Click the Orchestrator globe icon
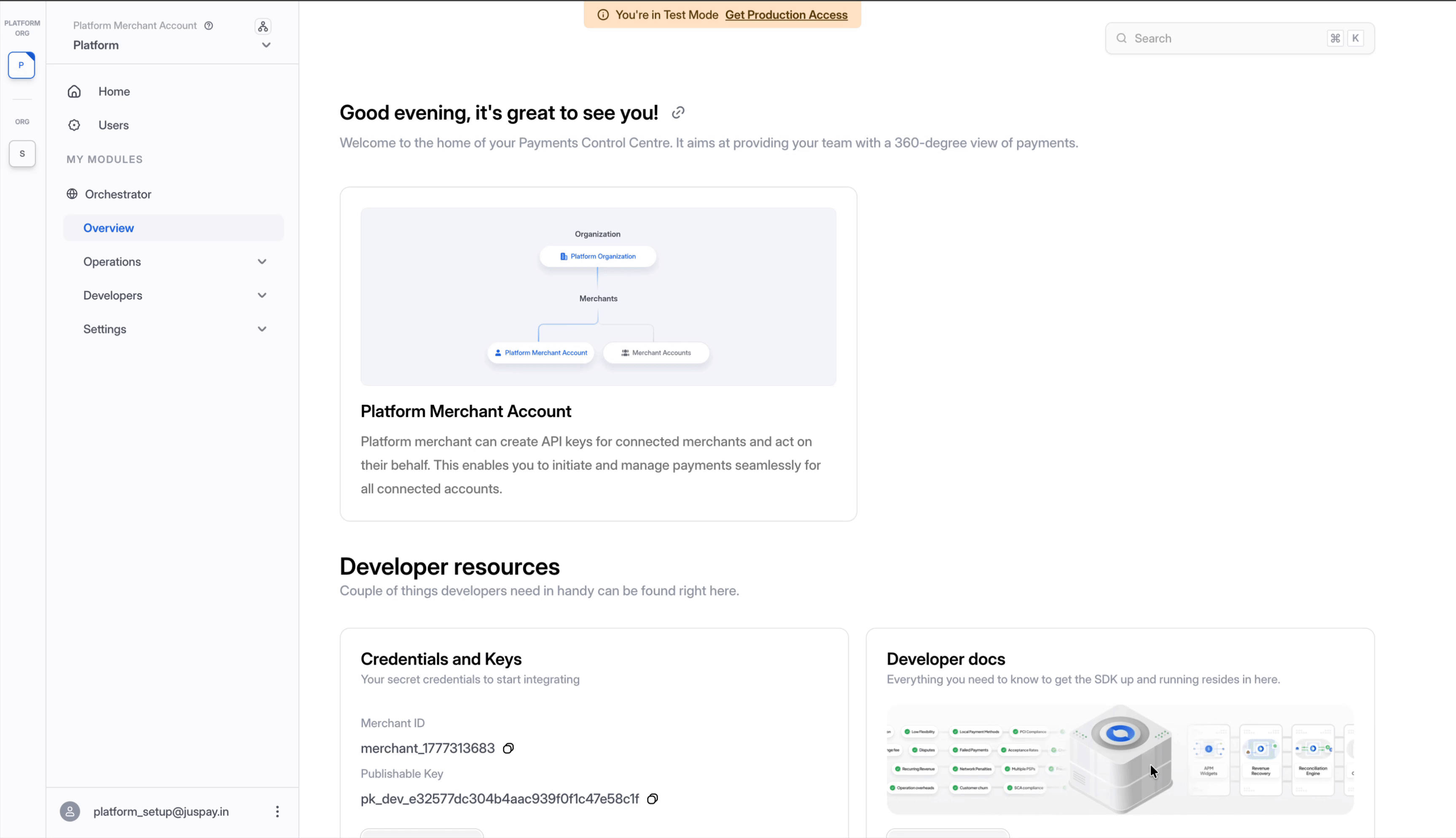Image resolution: width=1456 pixels, height=838 pixels. pyautogui.click(x=72, y=194)
